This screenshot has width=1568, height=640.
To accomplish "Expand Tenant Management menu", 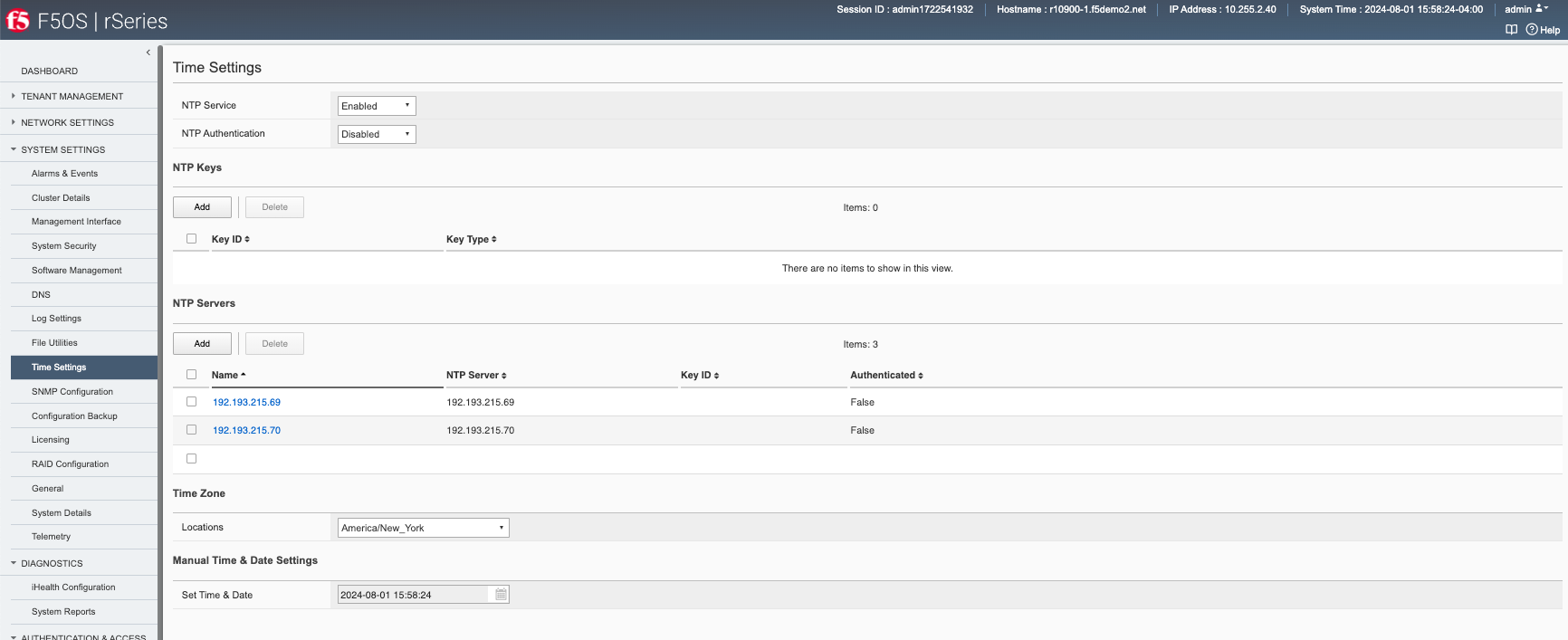I will tap(72, 96).
